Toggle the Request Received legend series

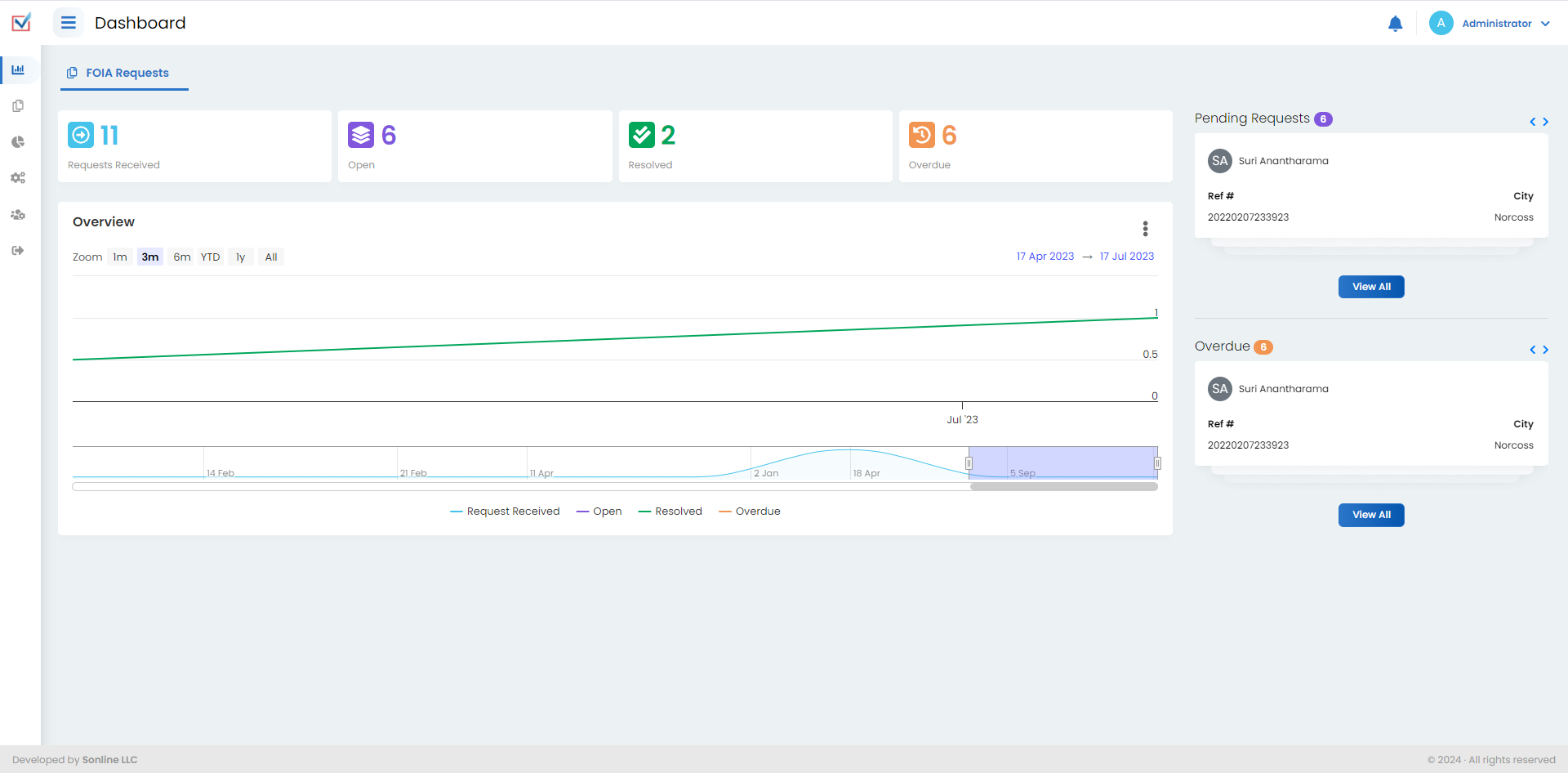(505, 512)
